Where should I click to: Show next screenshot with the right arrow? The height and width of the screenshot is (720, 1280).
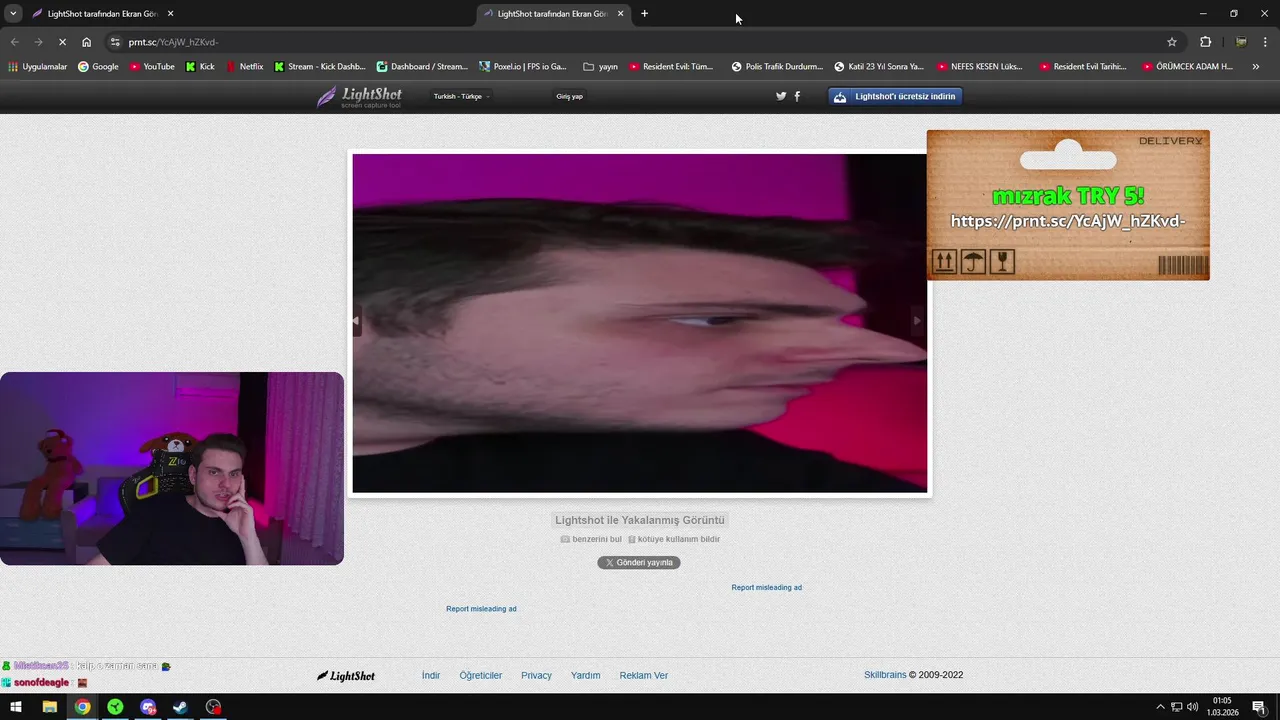(917, 321)
